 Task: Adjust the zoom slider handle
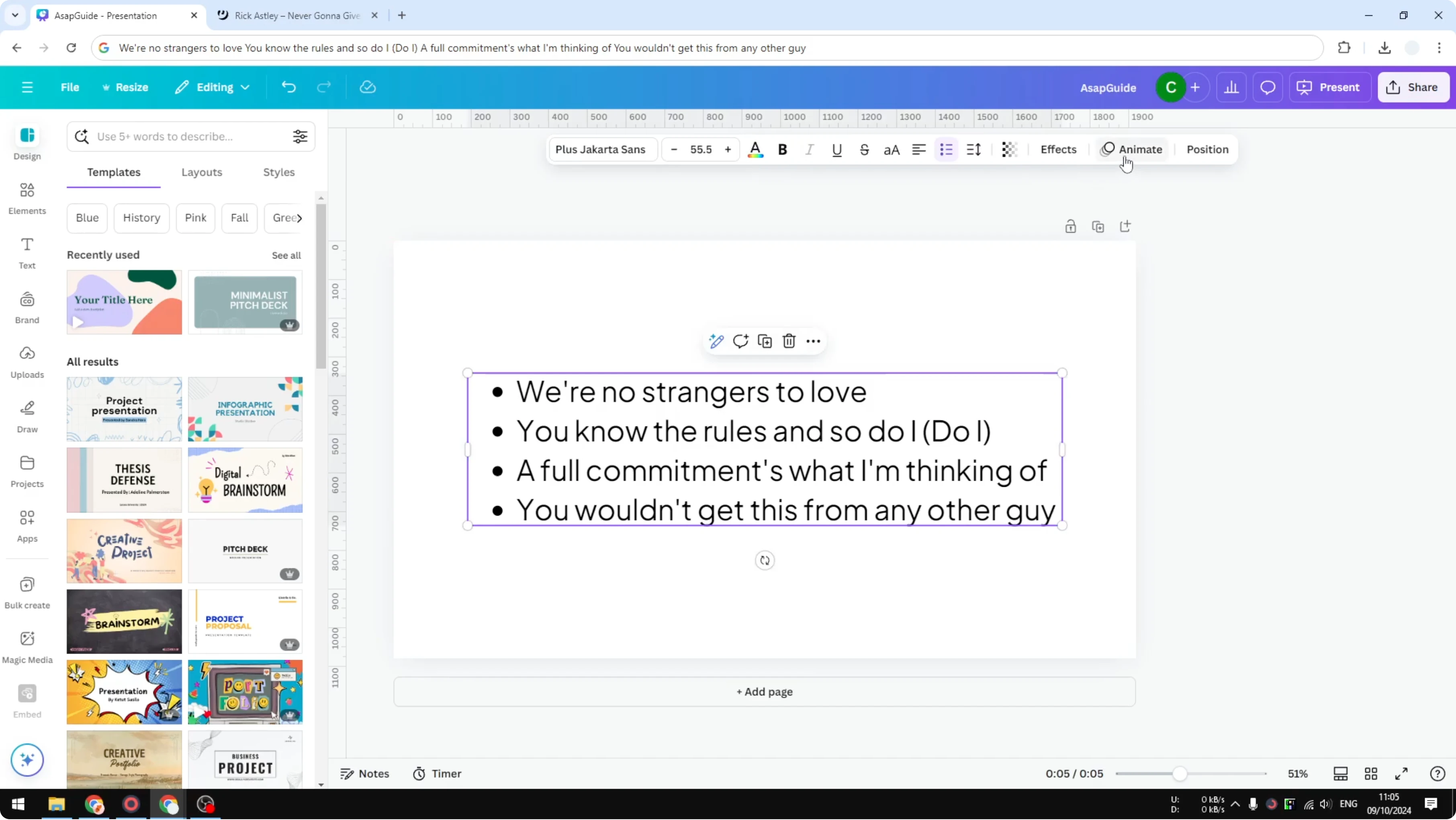(x=1179, y=774)
